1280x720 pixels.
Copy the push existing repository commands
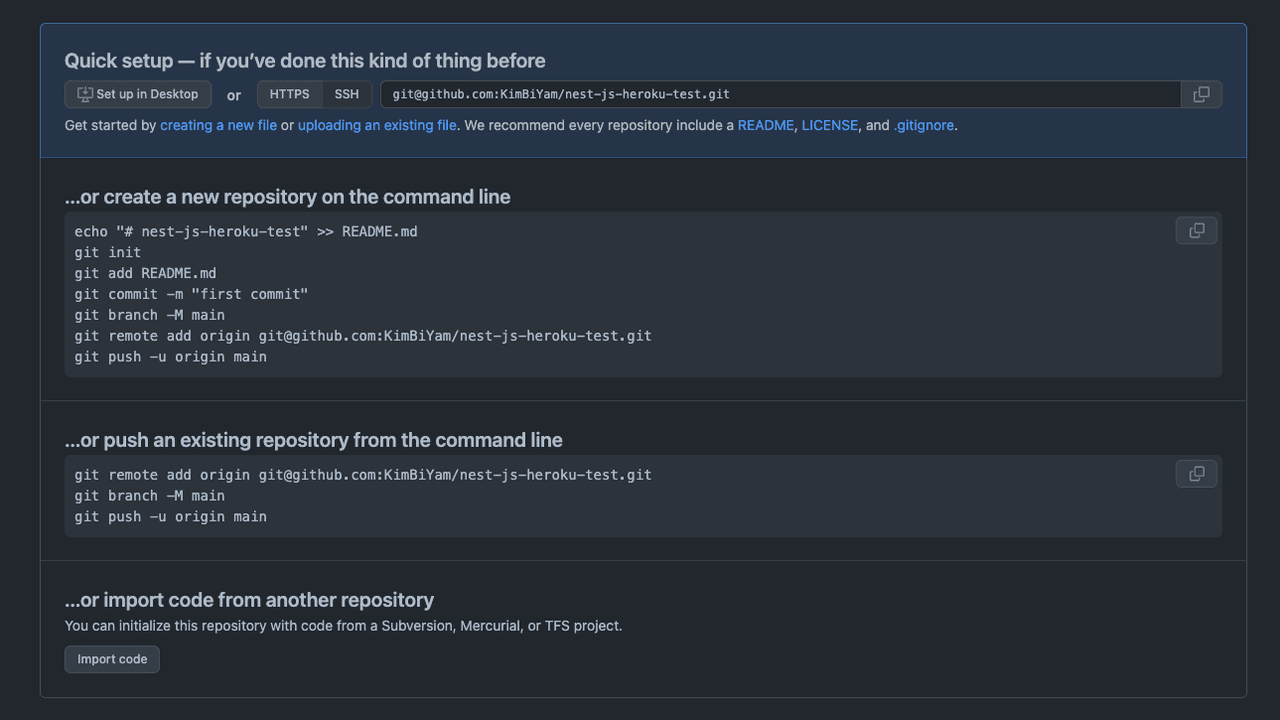[1196, 474]
